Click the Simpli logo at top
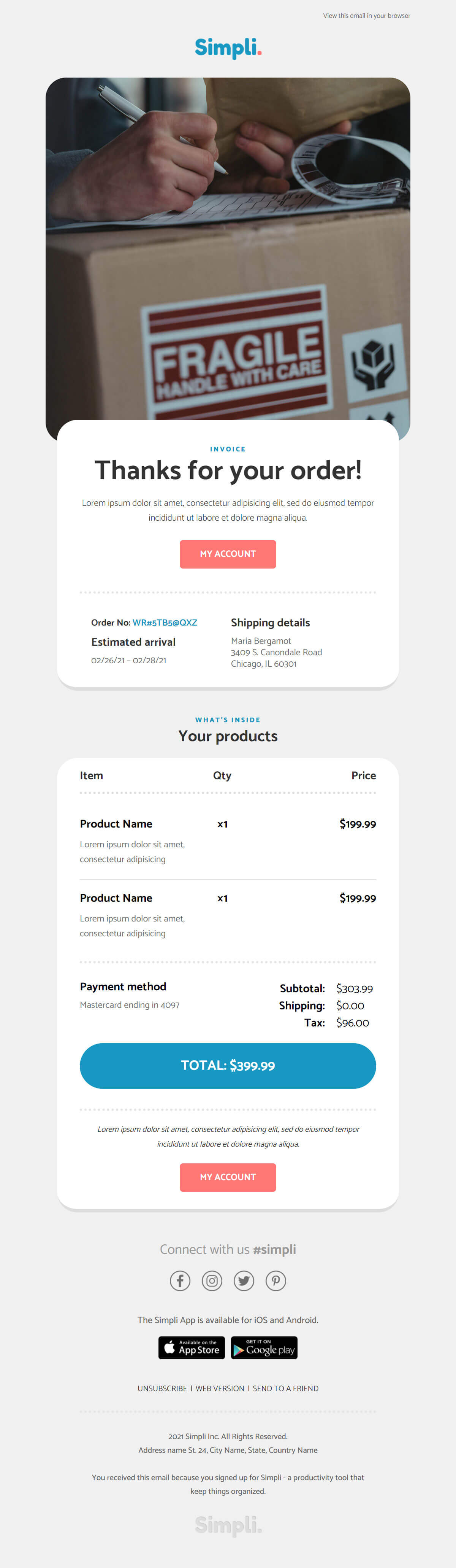The height and width of the screenshot is (1568, 456). (x=228, y=48)
